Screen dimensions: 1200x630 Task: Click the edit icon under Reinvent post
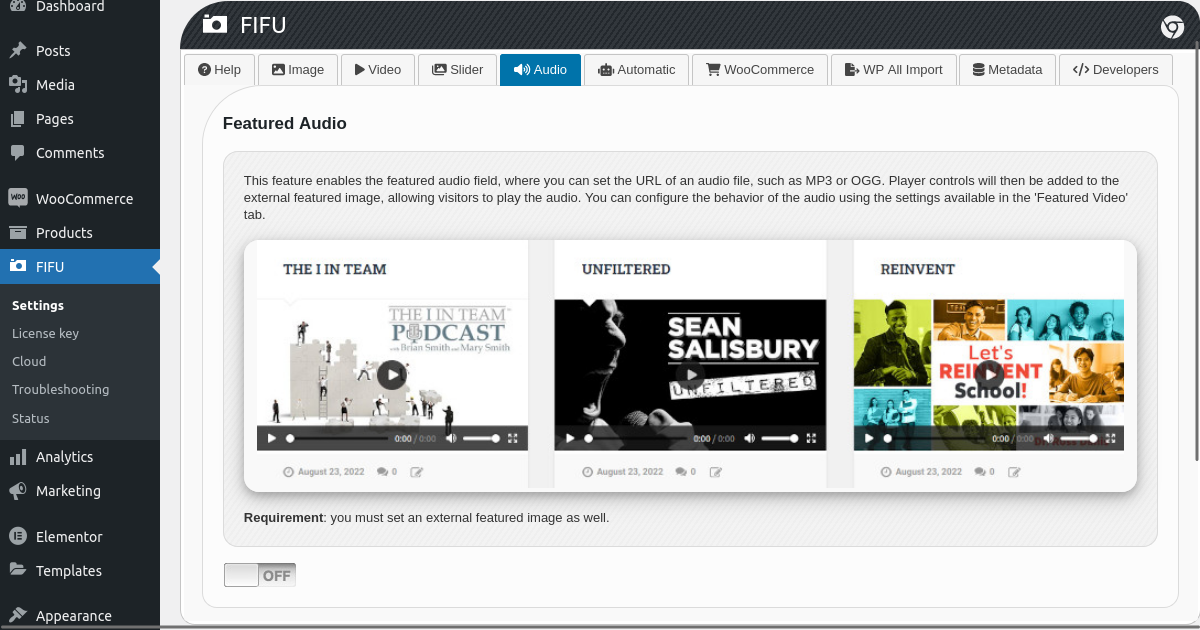tap(1014, 472)
